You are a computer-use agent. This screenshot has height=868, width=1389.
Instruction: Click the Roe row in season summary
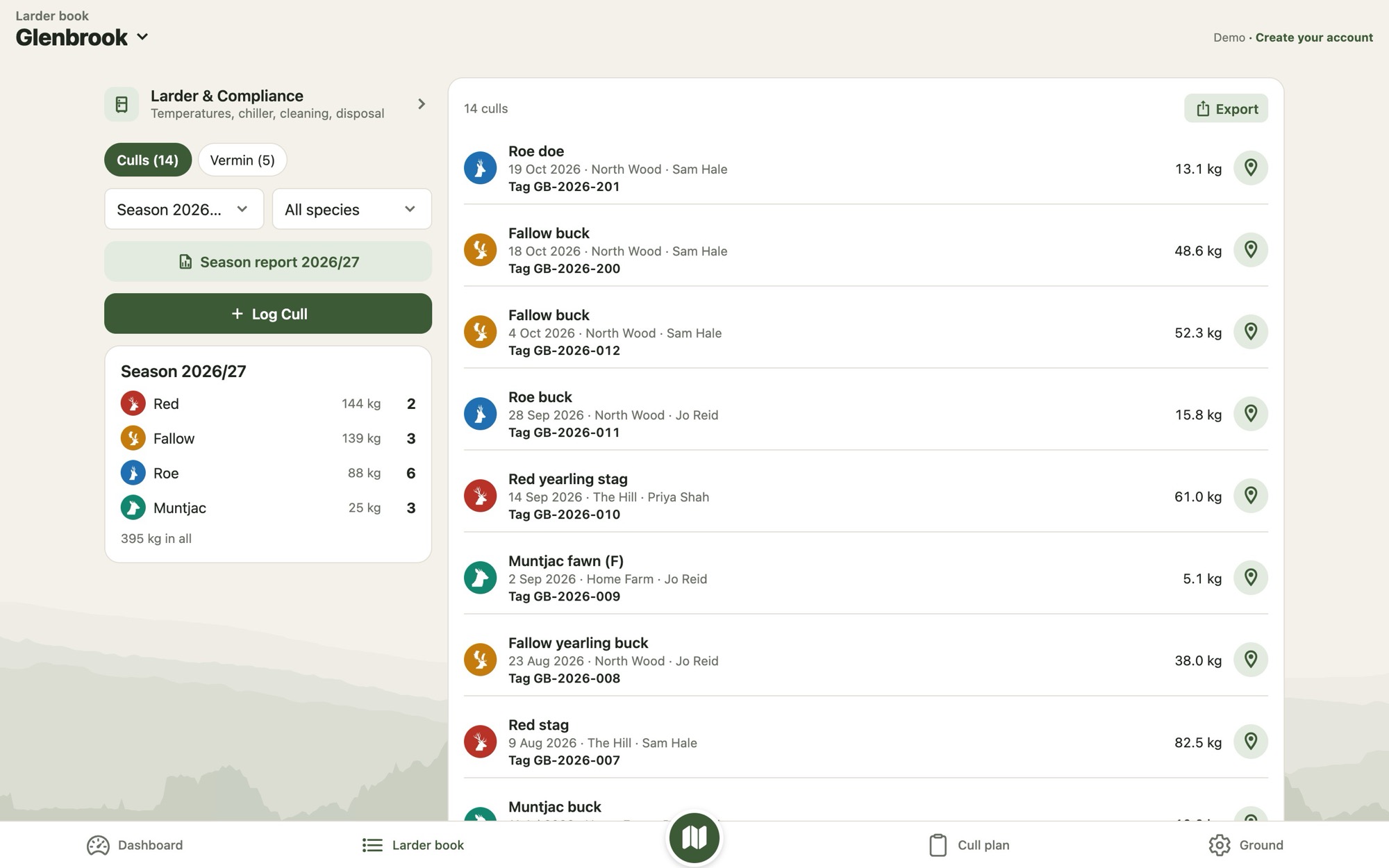[268, 473]
